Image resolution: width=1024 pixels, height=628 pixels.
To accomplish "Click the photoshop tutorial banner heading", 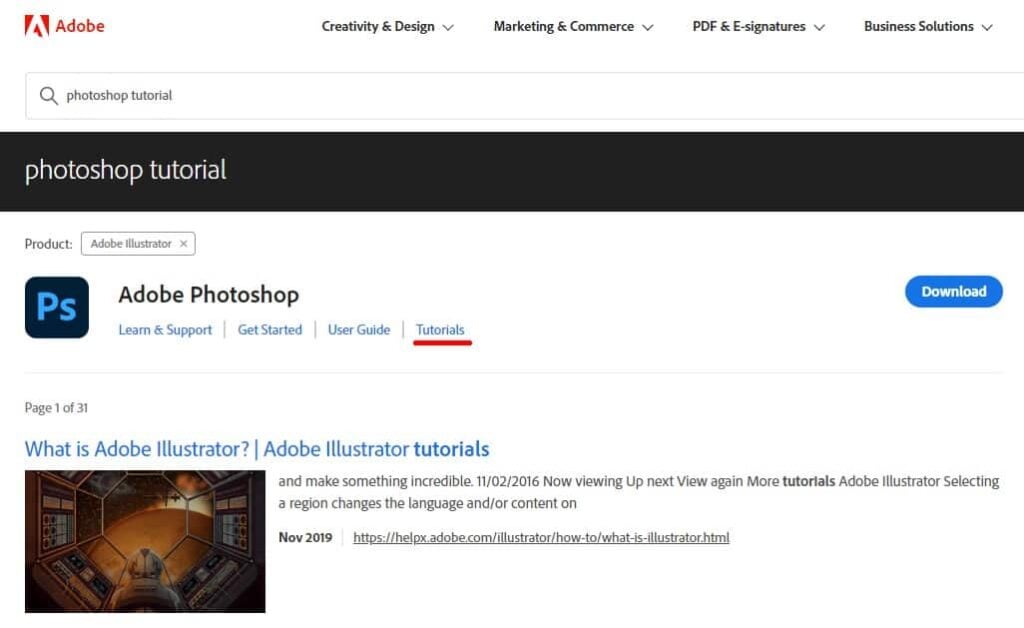I will pos(125,170).
